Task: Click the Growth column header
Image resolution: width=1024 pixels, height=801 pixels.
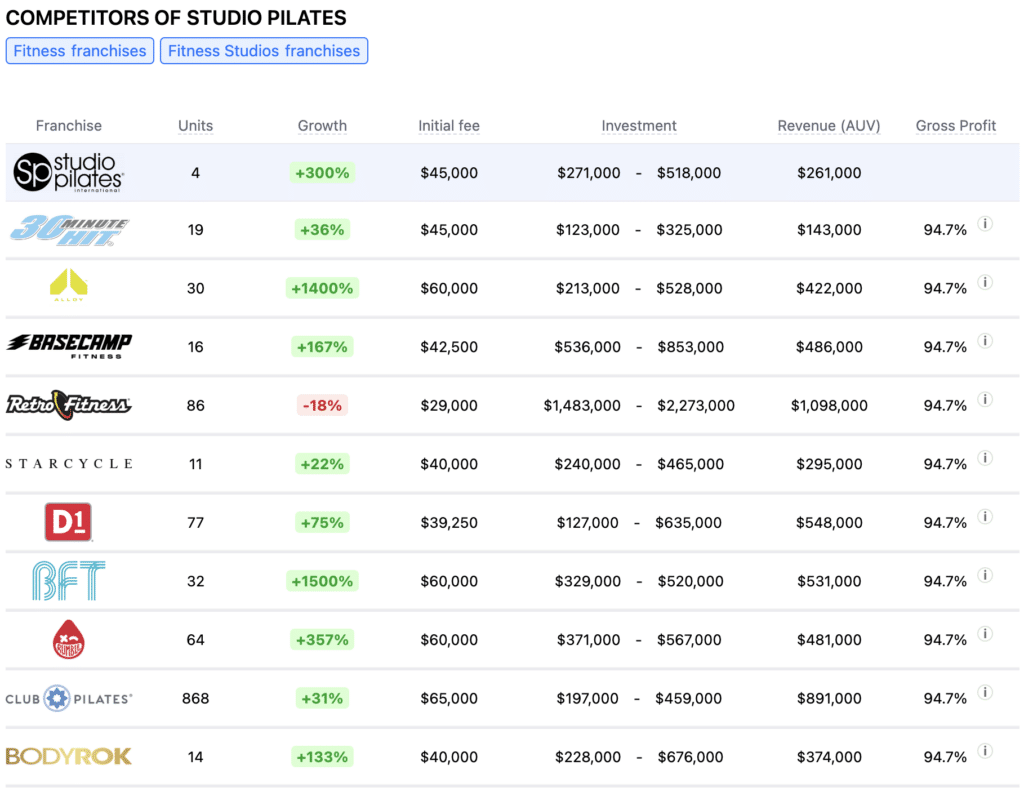Action: (x=322, y=125)
